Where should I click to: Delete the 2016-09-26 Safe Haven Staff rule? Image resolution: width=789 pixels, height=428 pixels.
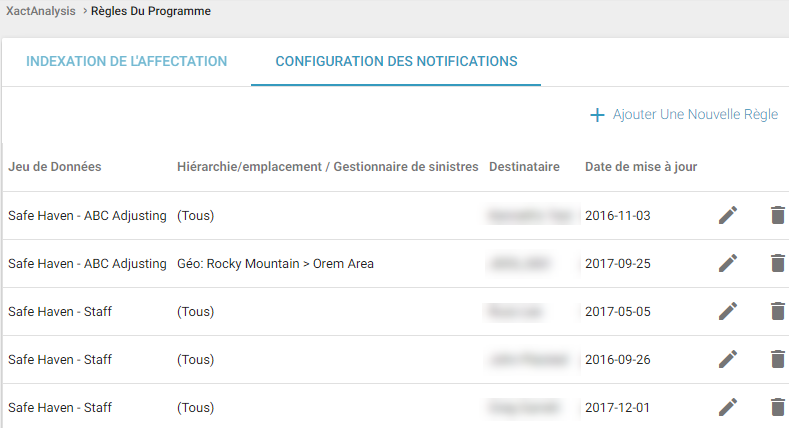coord(777,359)
